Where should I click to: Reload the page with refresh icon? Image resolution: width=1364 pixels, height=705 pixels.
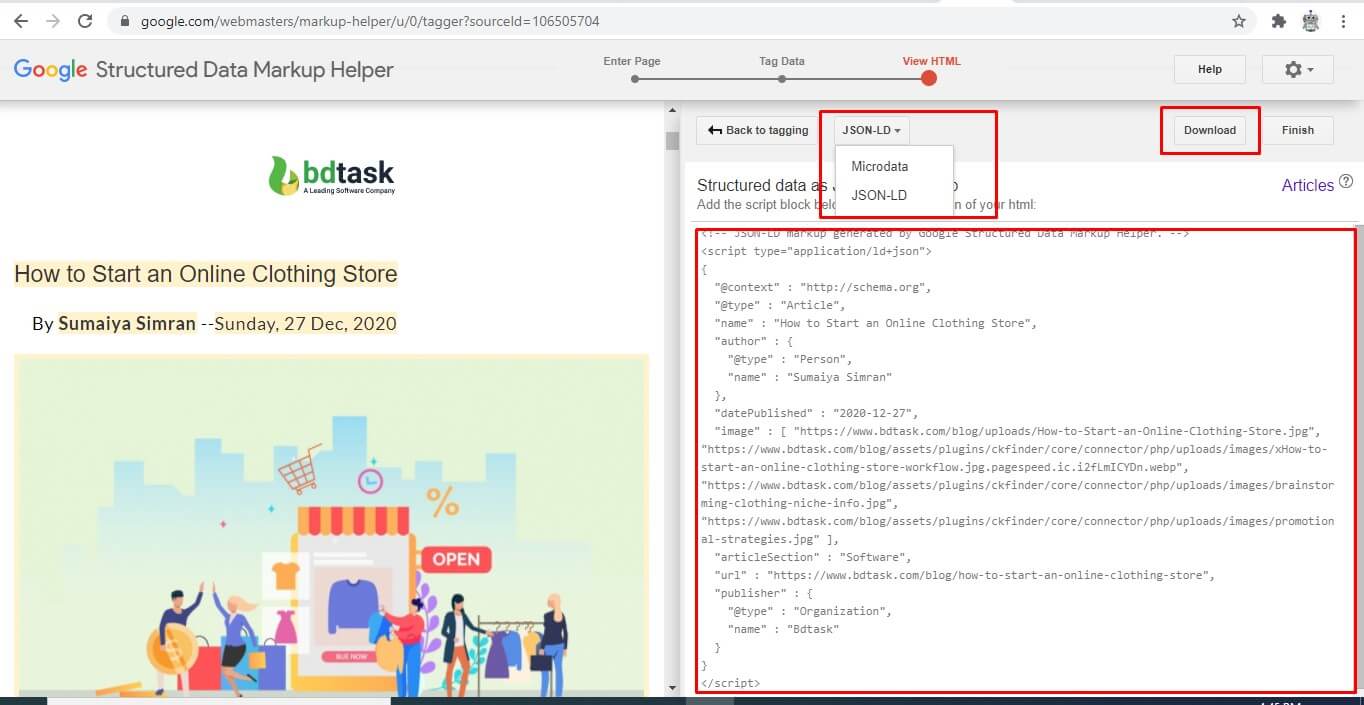click(85, 21)
